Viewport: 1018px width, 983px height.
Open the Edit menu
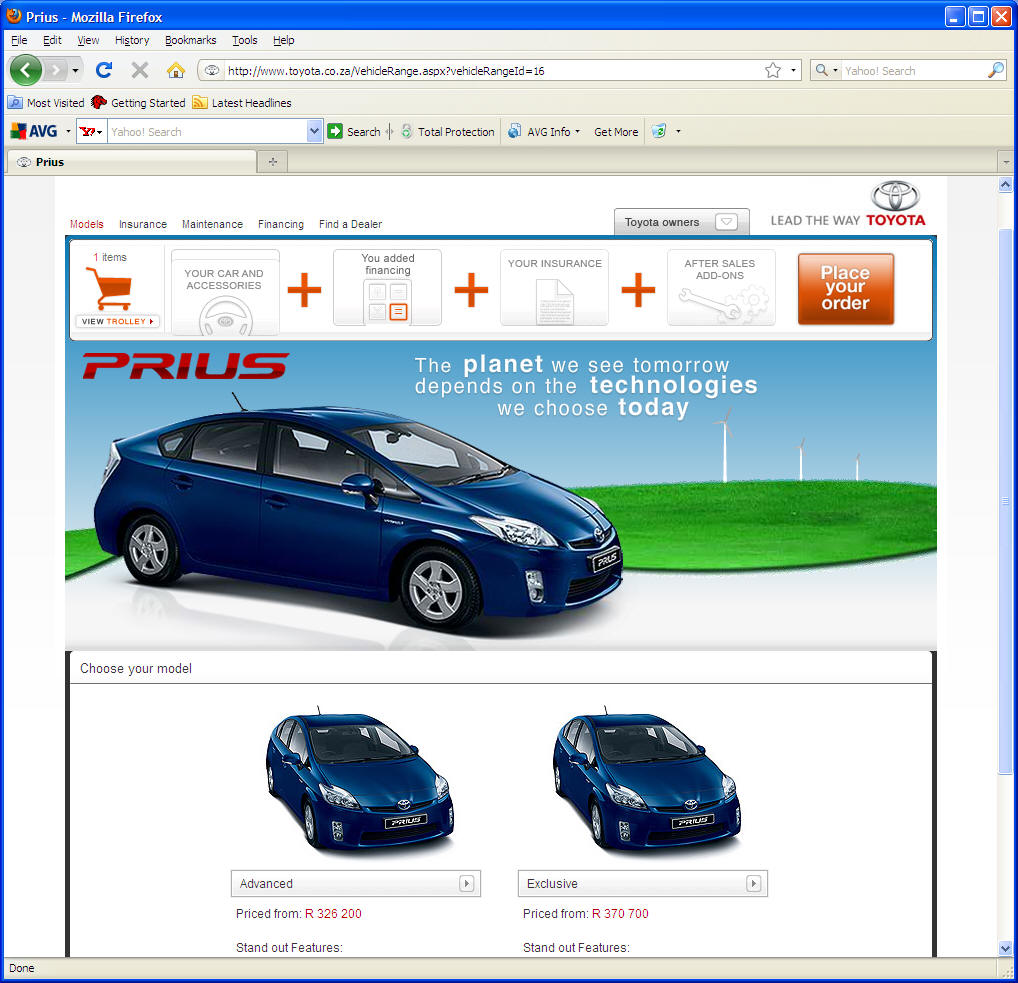pyautogui.click(x=52, y=40)
